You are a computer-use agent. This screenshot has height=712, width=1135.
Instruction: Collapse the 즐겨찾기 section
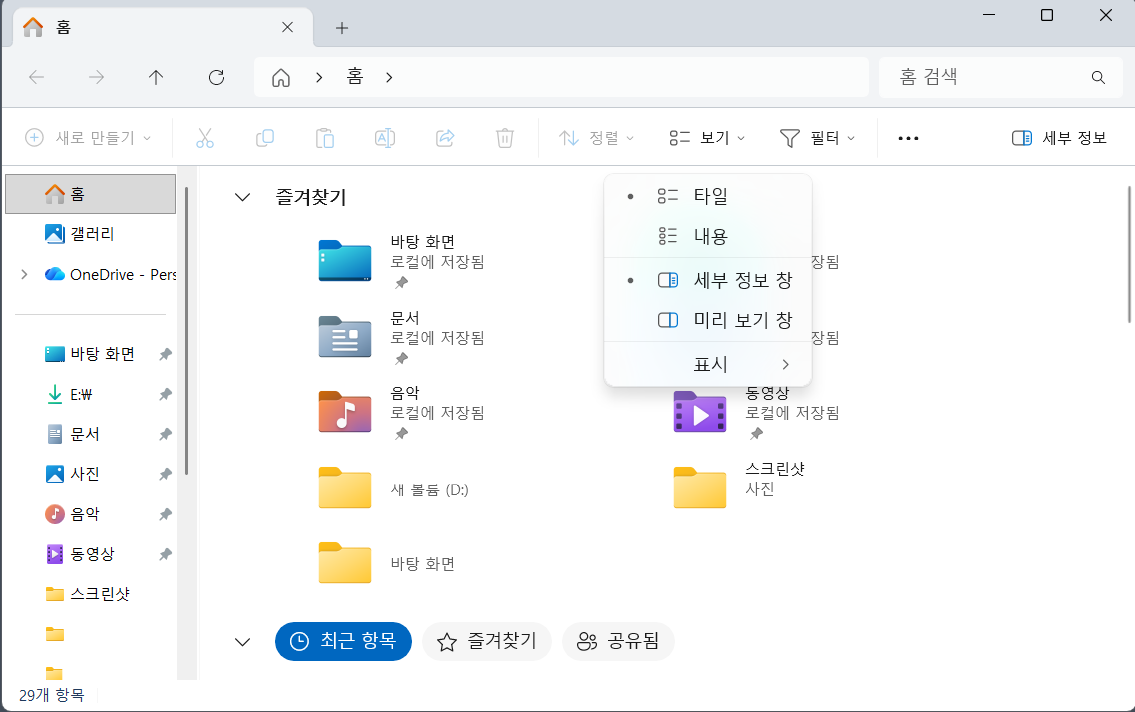tap(242, 197)
